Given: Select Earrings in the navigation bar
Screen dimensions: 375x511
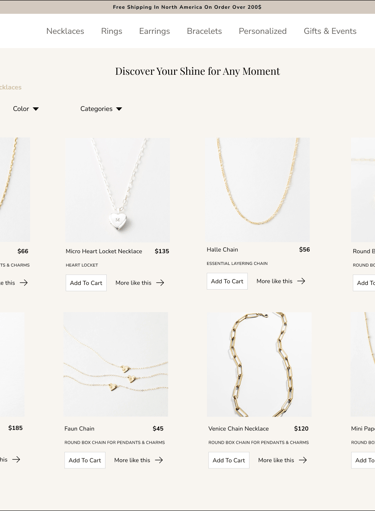Looking at the screenshot, I should point(154,31).
